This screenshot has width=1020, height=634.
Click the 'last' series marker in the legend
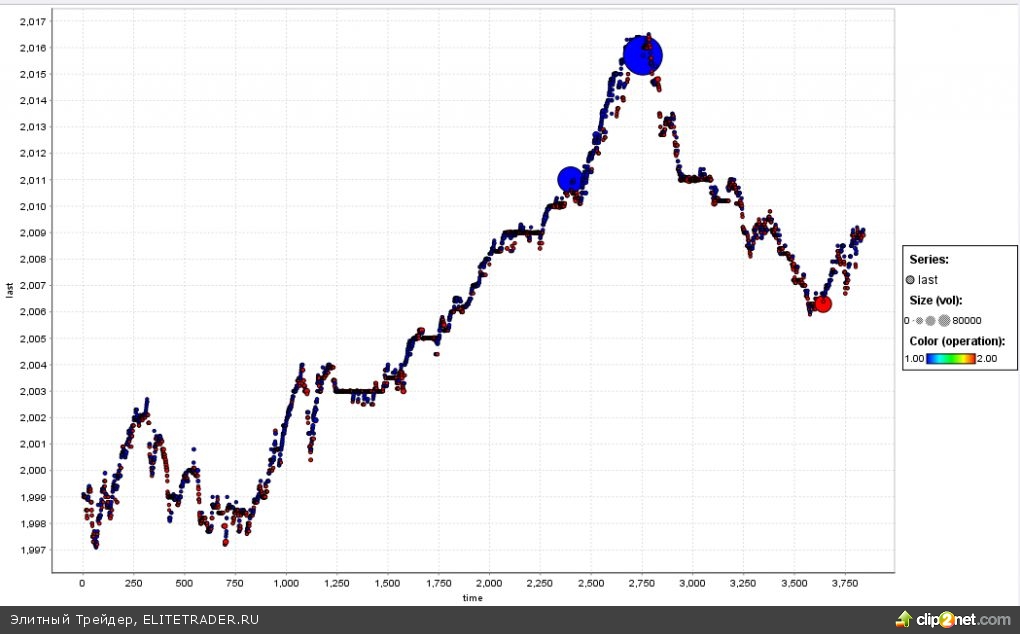click(910, 280)
